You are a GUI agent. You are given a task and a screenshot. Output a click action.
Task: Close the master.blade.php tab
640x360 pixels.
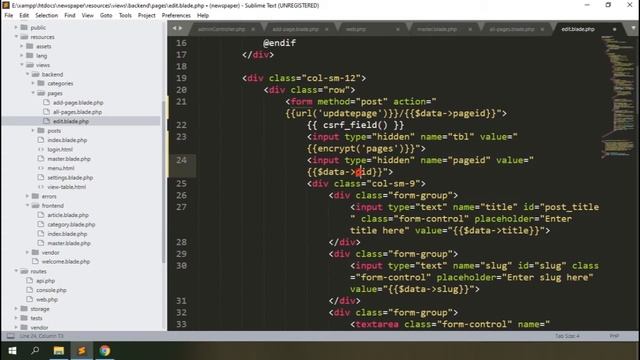[470, 29]
